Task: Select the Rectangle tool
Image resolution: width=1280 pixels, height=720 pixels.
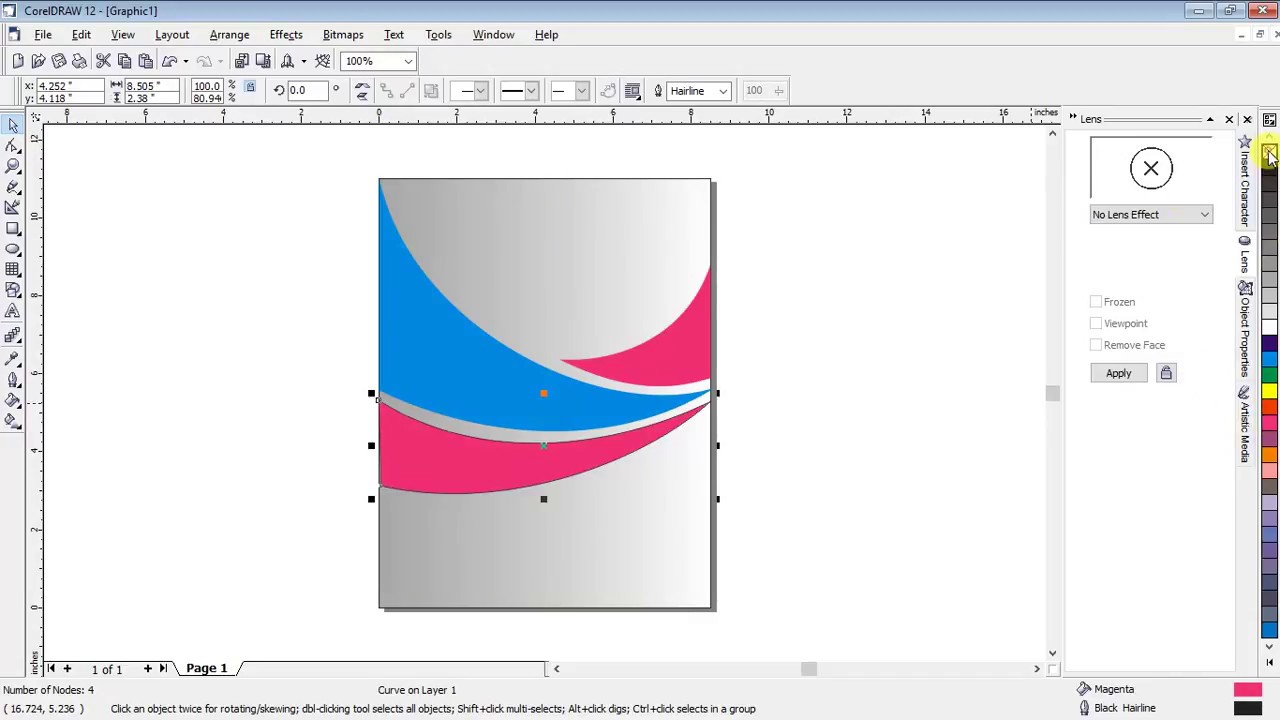Action: coord(13,228)
